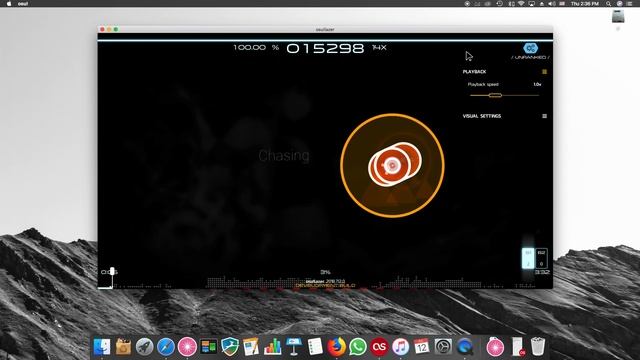640x360 pixels.
Task: Click the Playback speed 1.0x value
Action: pos(537,84)
